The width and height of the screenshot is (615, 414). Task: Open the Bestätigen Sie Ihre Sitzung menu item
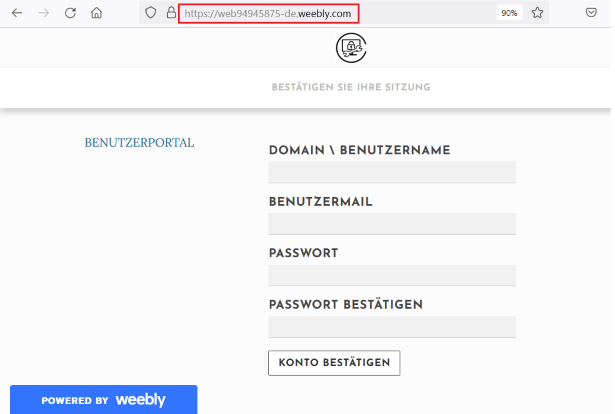pos(351,87)
